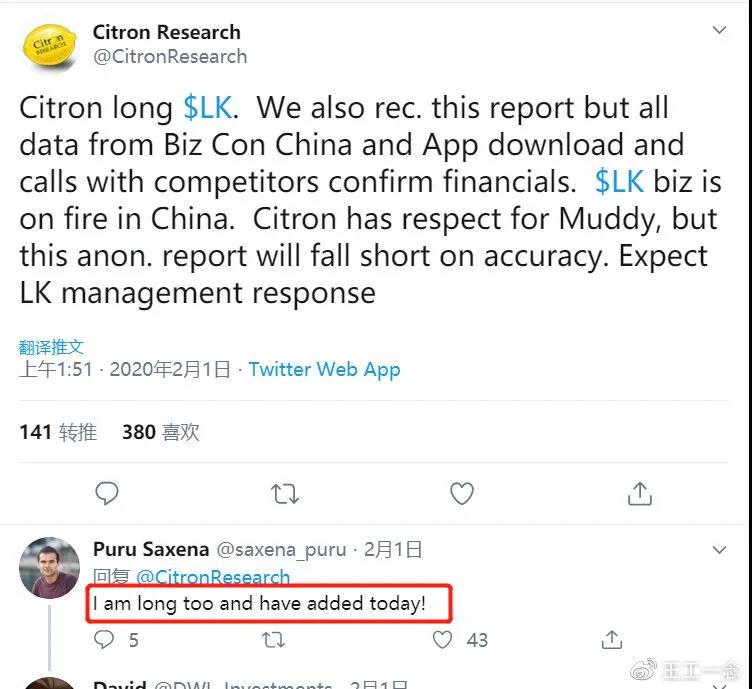The height and width of the screenshot is (689, 752).
Task: Click the first $LK cashtag link
Action: pyautogui.click(x=208, y=108)
